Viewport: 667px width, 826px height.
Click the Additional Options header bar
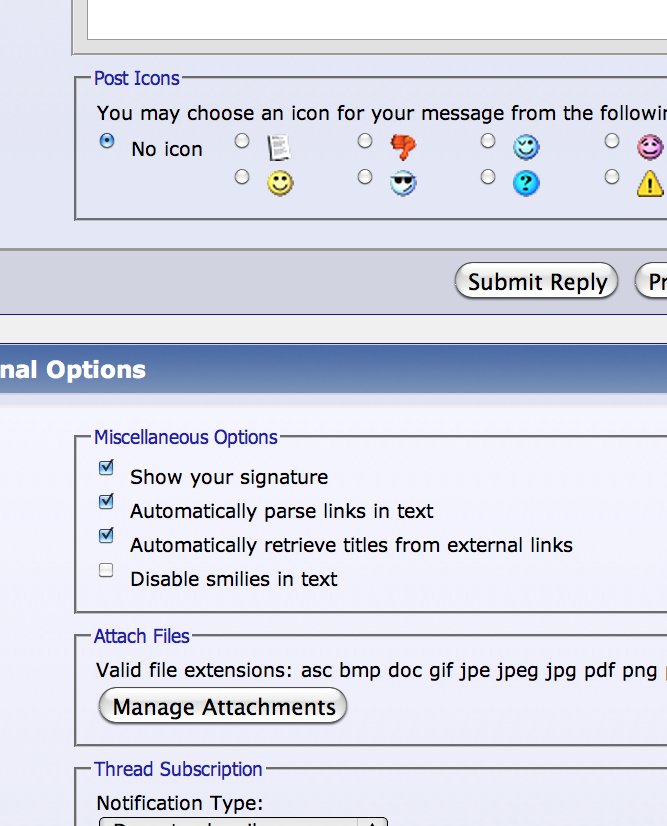click(x=334, y=369)
